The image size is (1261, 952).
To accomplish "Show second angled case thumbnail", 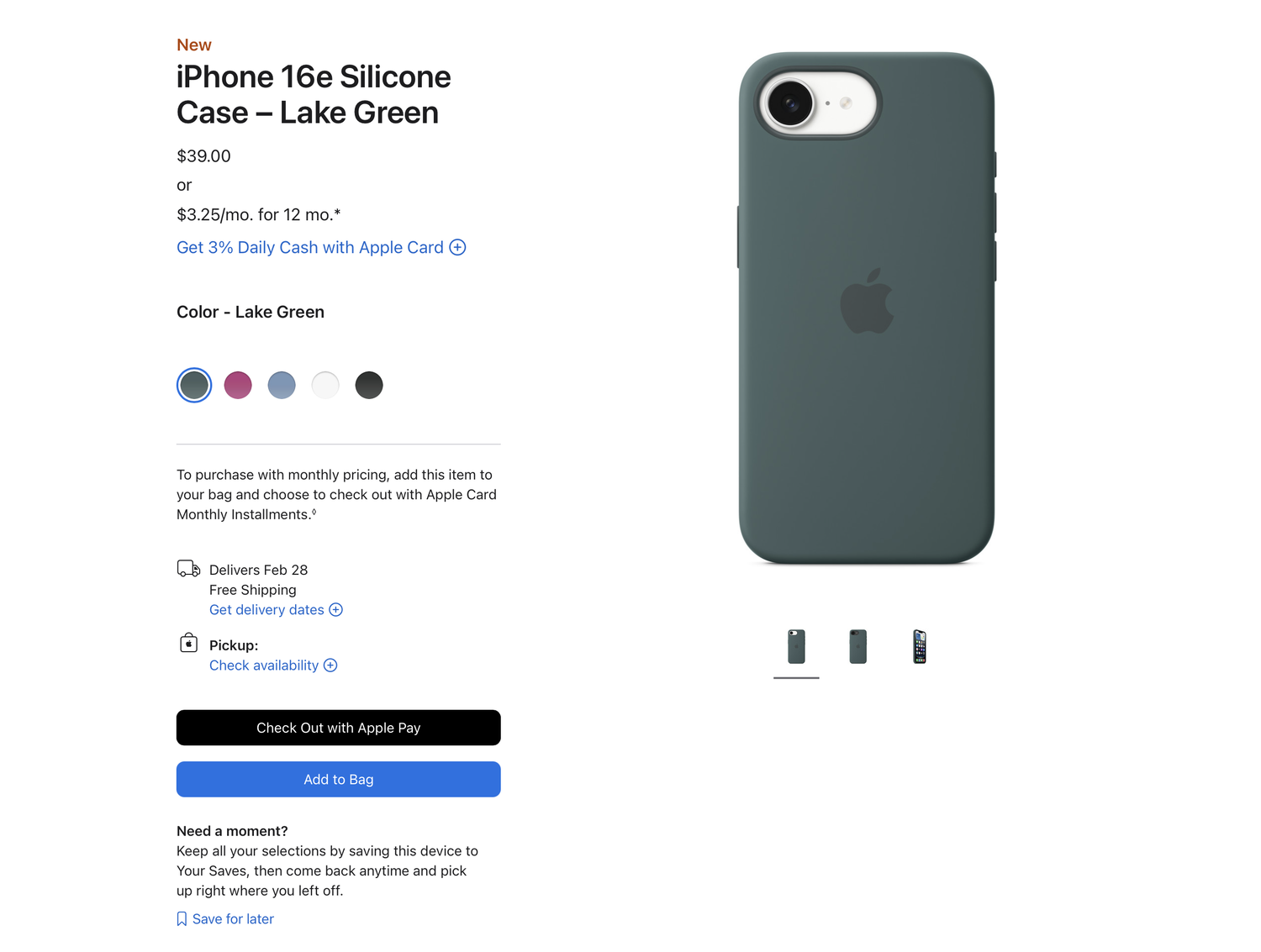I will (858, 647).
